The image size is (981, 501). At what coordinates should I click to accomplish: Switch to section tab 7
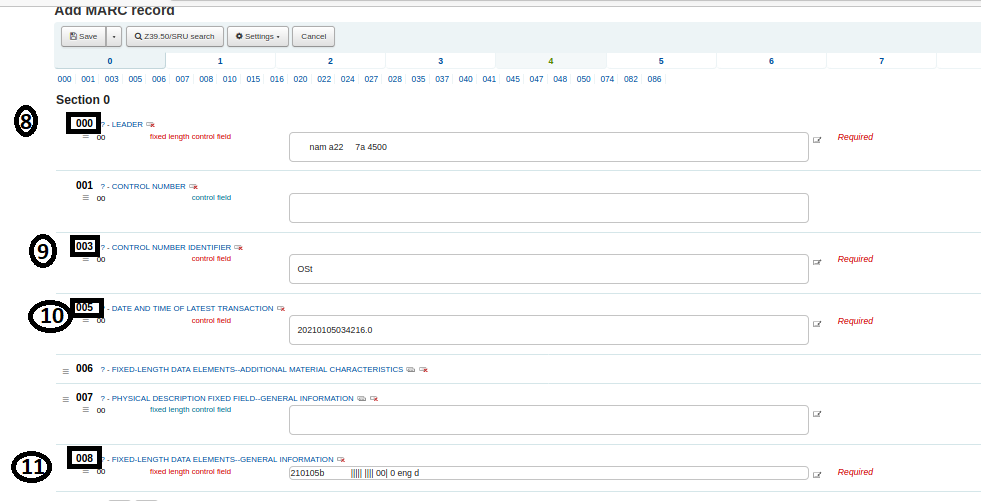coord(882,61)
